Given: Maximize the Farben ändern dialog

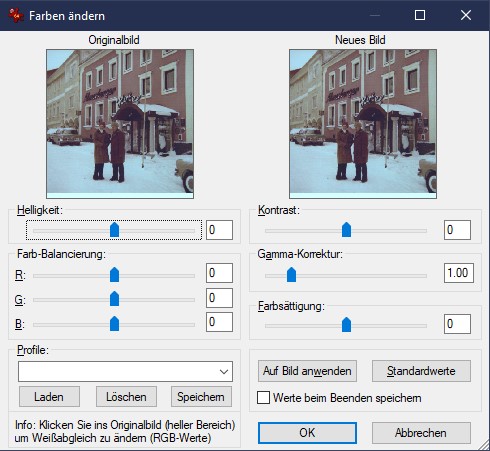Looking at the screenshot, I should click(420, 15).
